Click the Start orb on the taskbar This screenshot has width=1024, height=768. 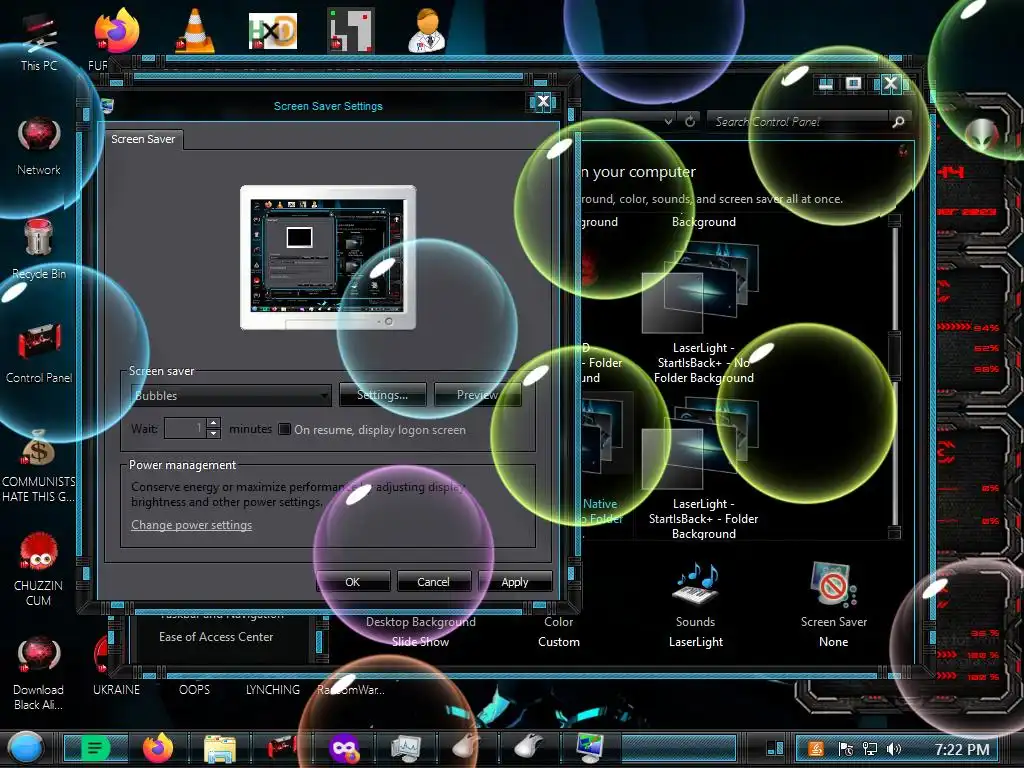click(26, 748)
